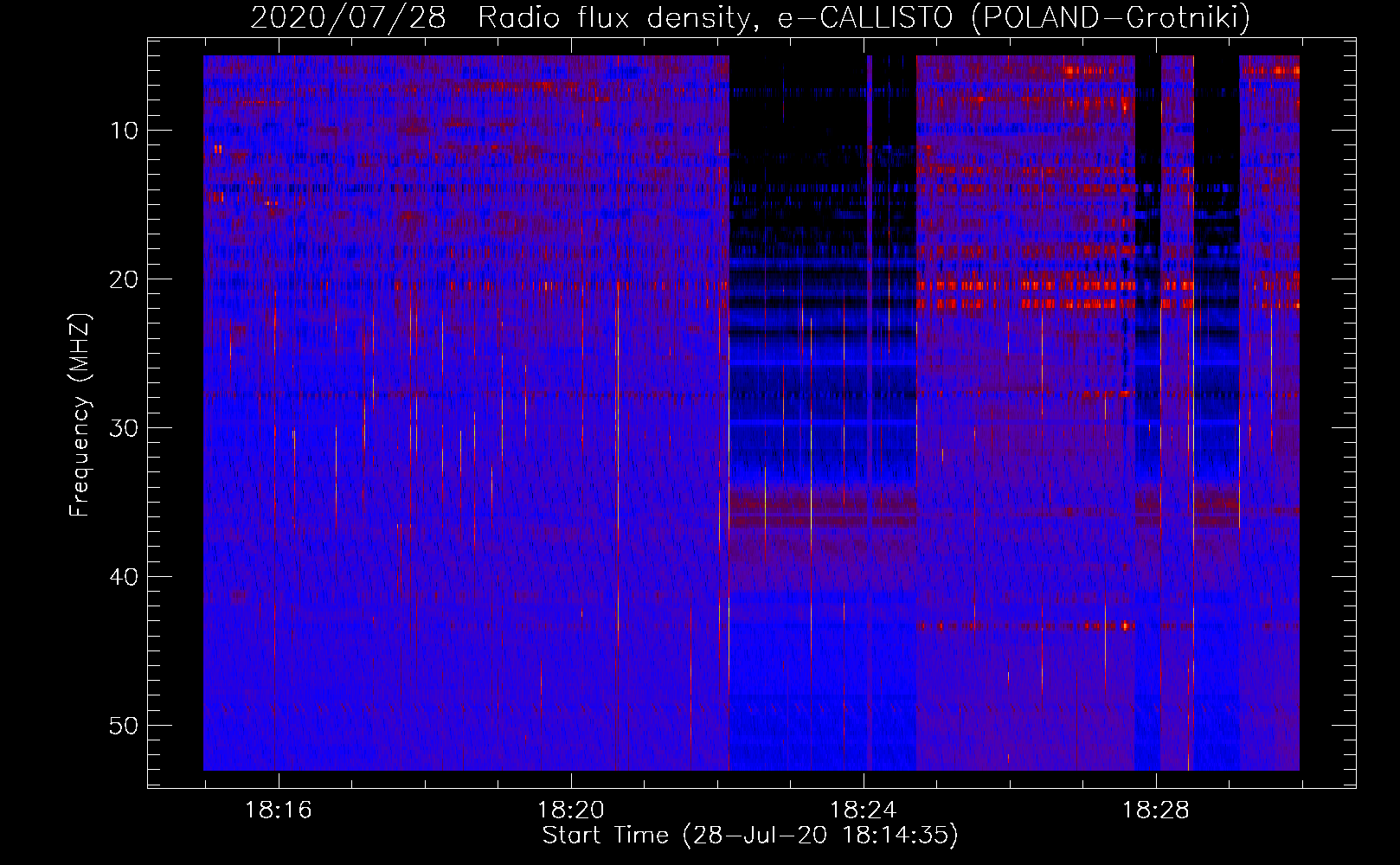Select the 18:16 time axis label
The image size is (1400, 865).
coord(278,811)
